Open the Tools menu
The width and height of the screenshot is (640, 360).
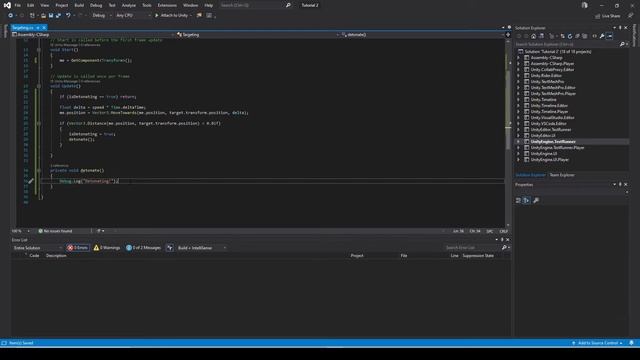click(147, 5)
